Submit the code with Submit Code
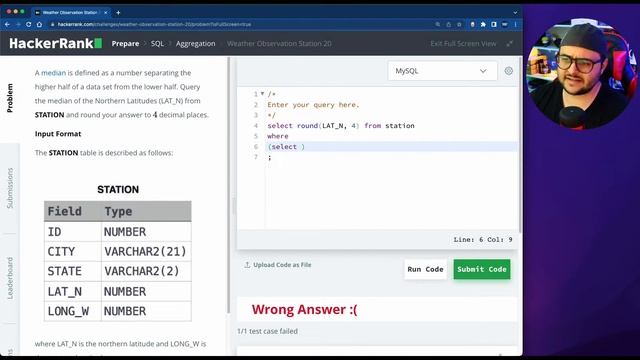The width and height of the screenshot is (640, 360). (x=482, y=269)
